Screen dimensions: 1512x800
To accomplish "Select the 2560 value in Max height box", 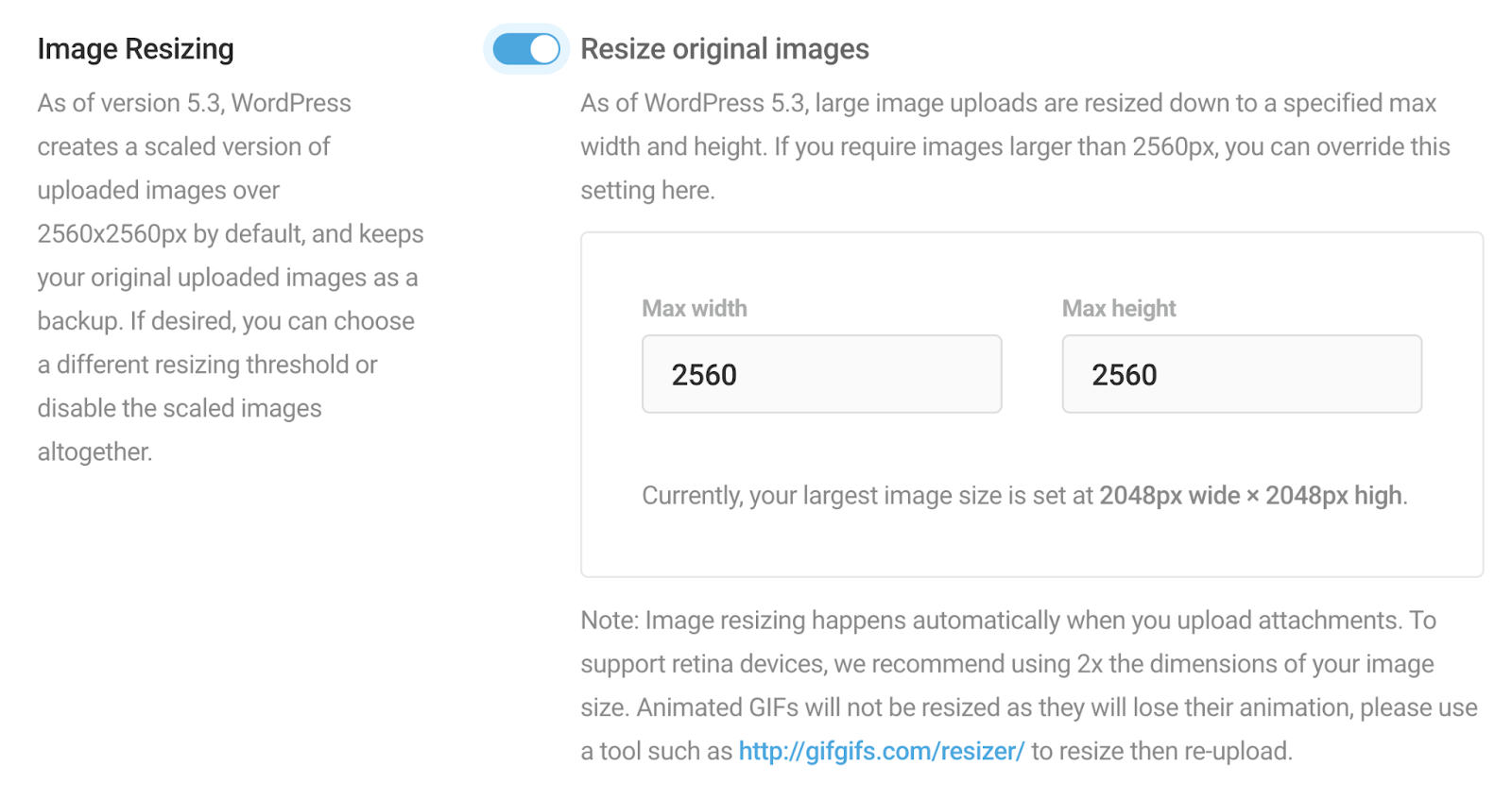I will pos(1125,374).
